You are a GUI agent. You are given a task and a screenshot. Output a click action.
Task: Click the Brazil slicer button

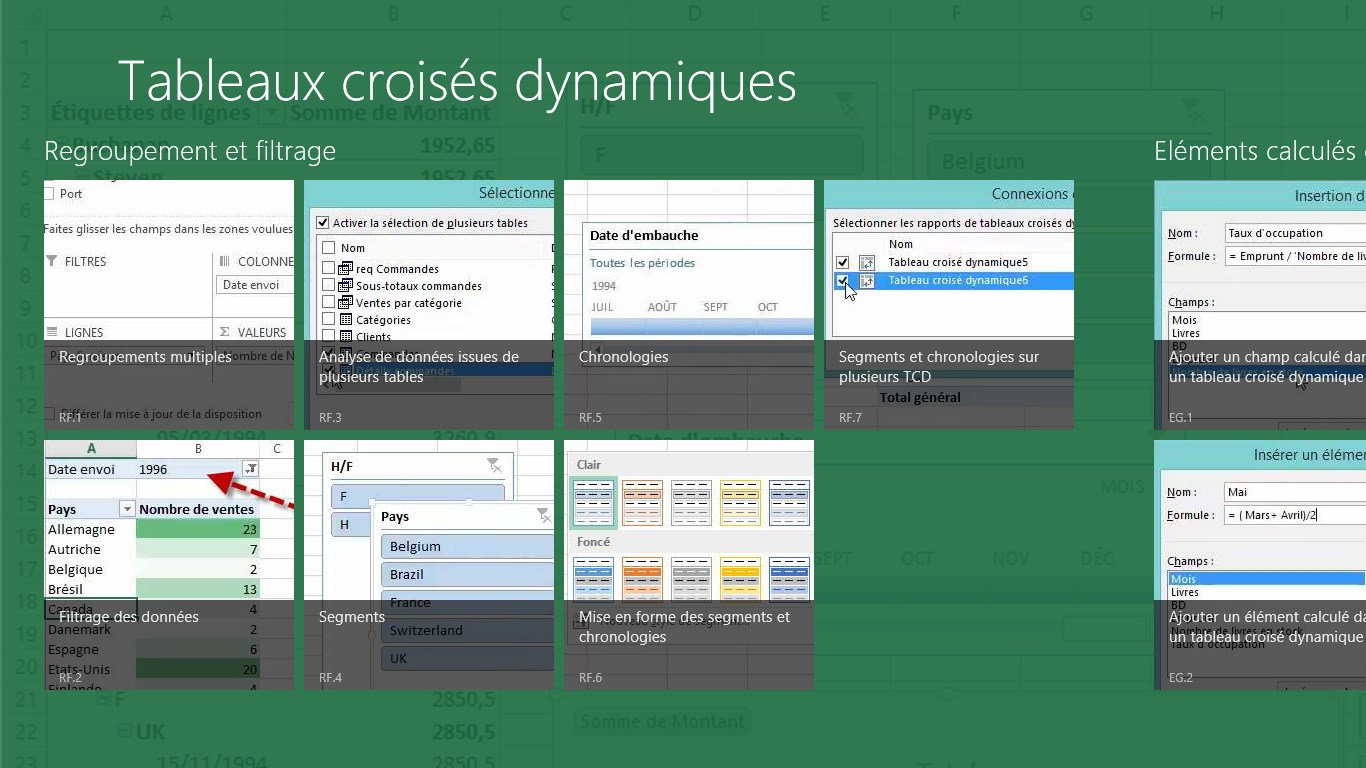click(x=466, y=574)
